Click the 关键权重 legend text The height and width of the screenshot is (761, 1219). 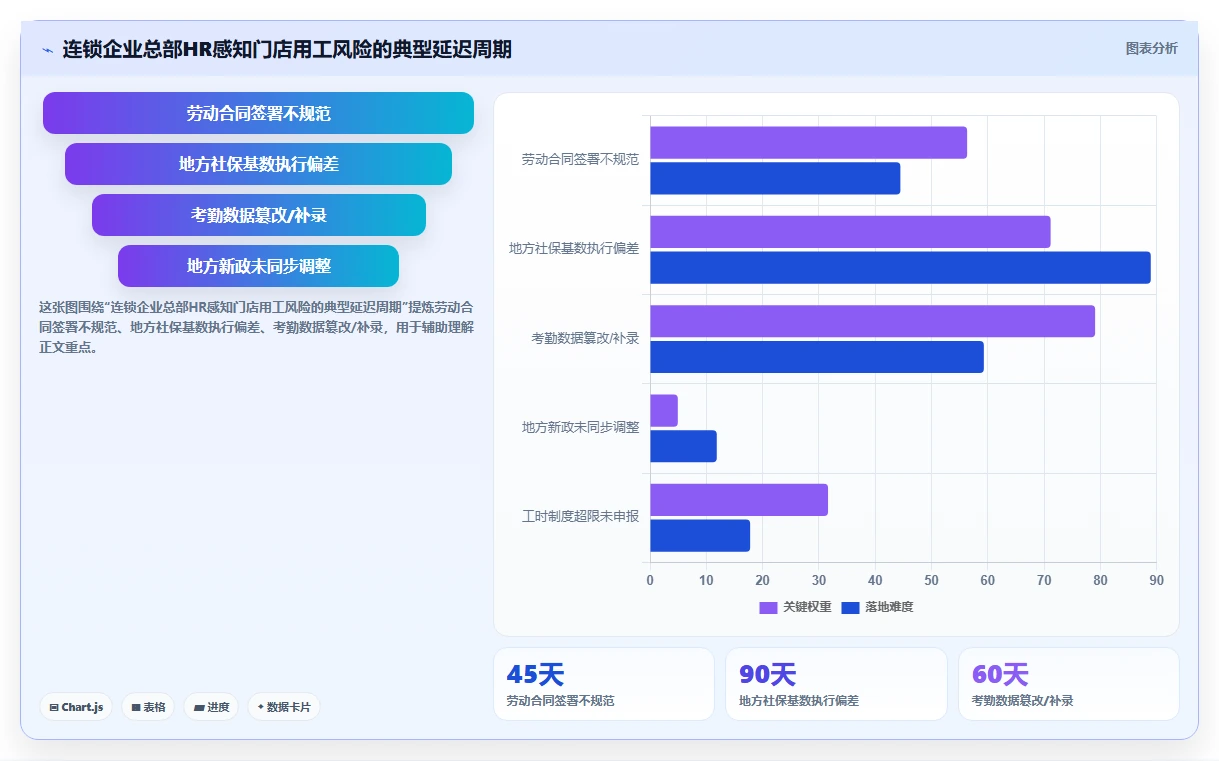[807, 607]
